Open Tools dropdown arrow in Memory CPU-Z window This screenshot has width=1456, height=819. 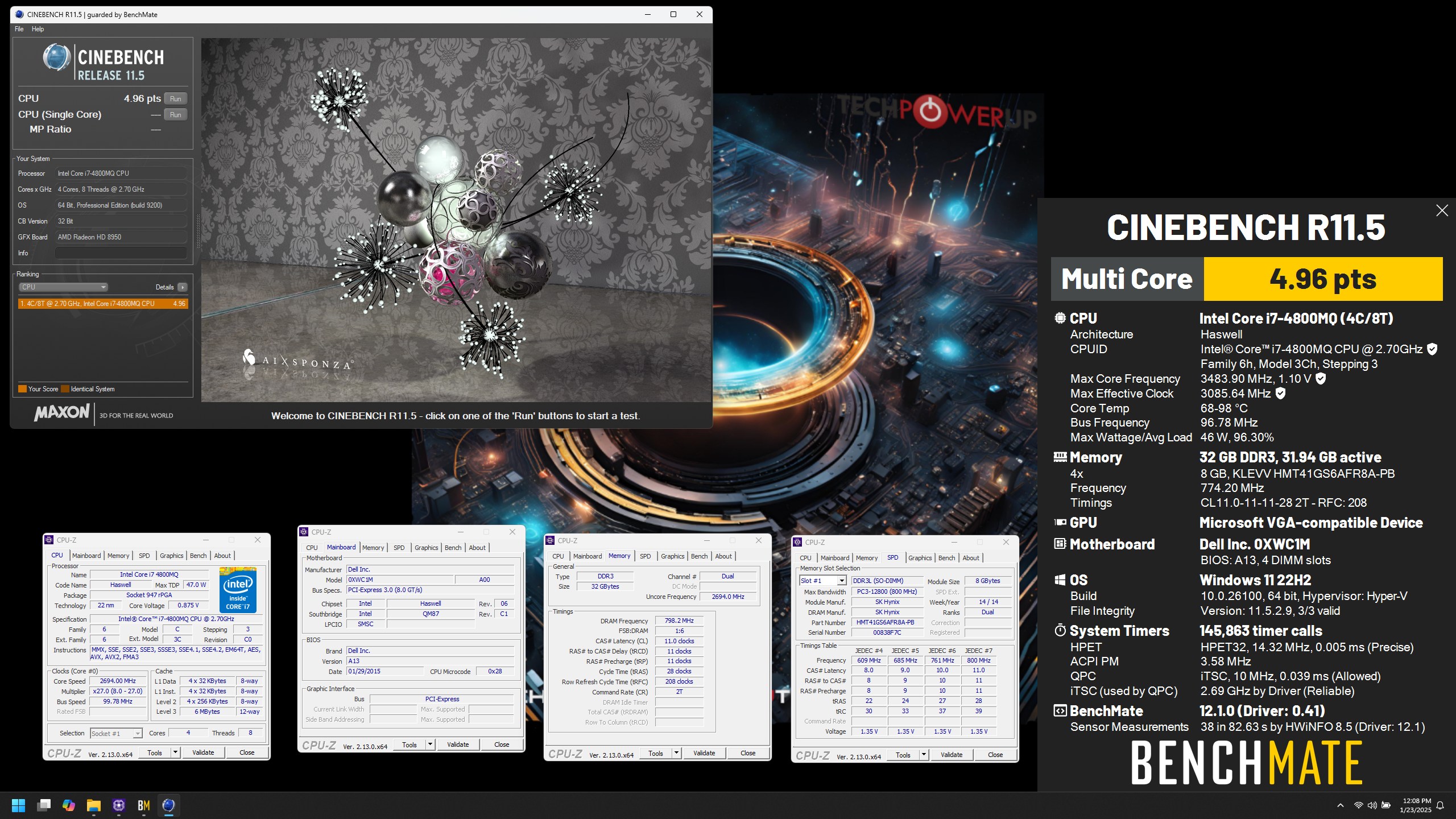pos(677,753)
